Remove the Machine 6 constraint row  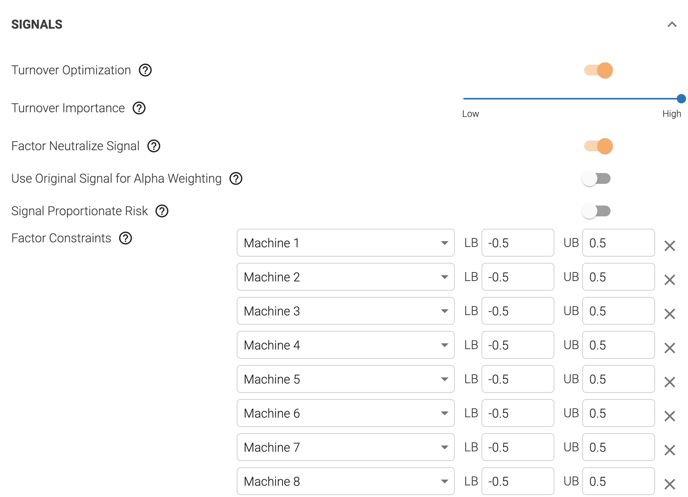(x=670, y=416)
